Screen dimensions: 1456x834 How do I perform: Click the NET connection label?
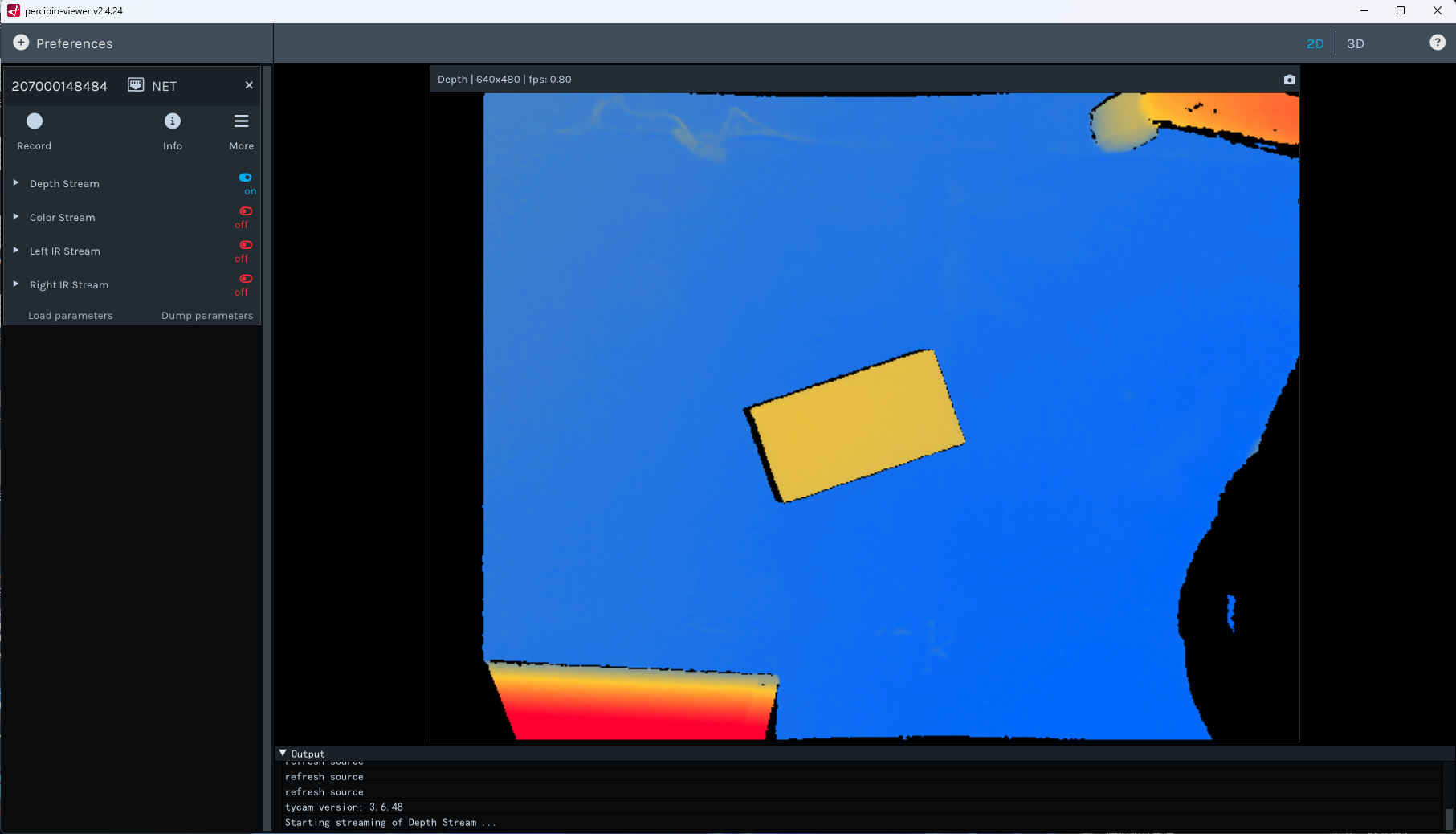(165, 86)
